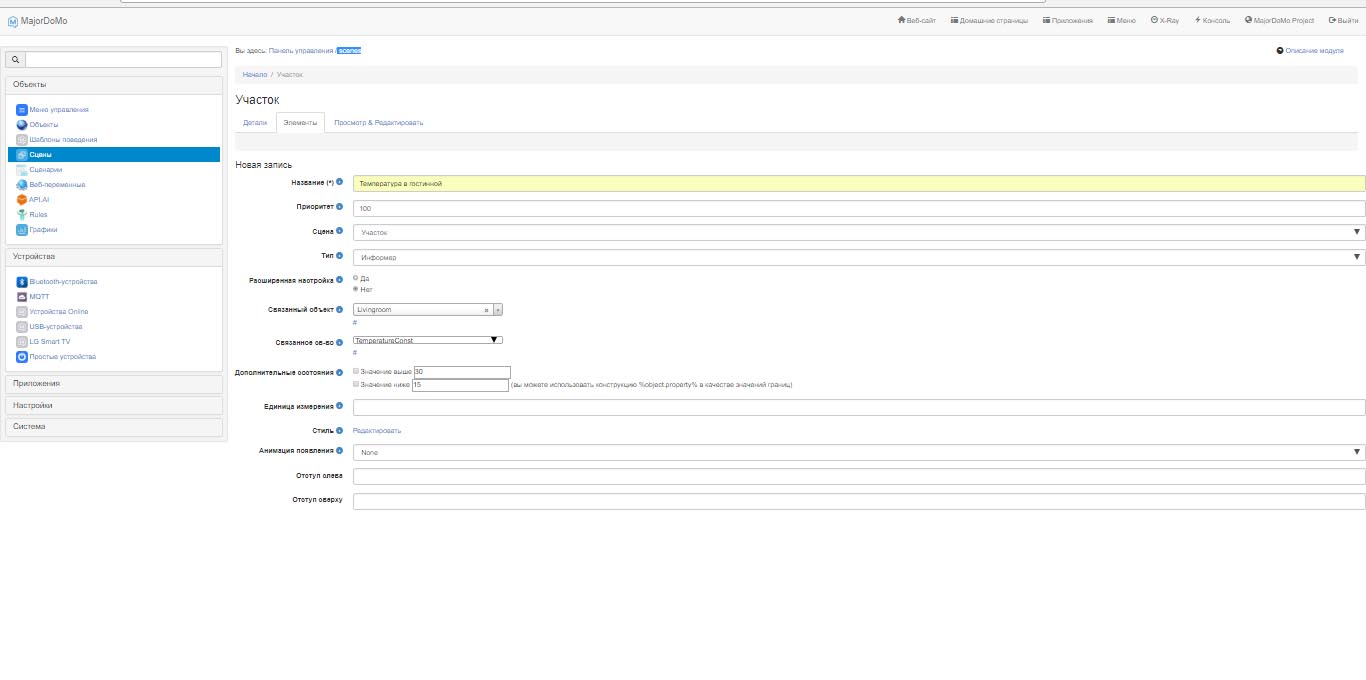The image size is (1366, 680).
Task: Enable the Значение ниже checkbox
Action: point(356,384)
